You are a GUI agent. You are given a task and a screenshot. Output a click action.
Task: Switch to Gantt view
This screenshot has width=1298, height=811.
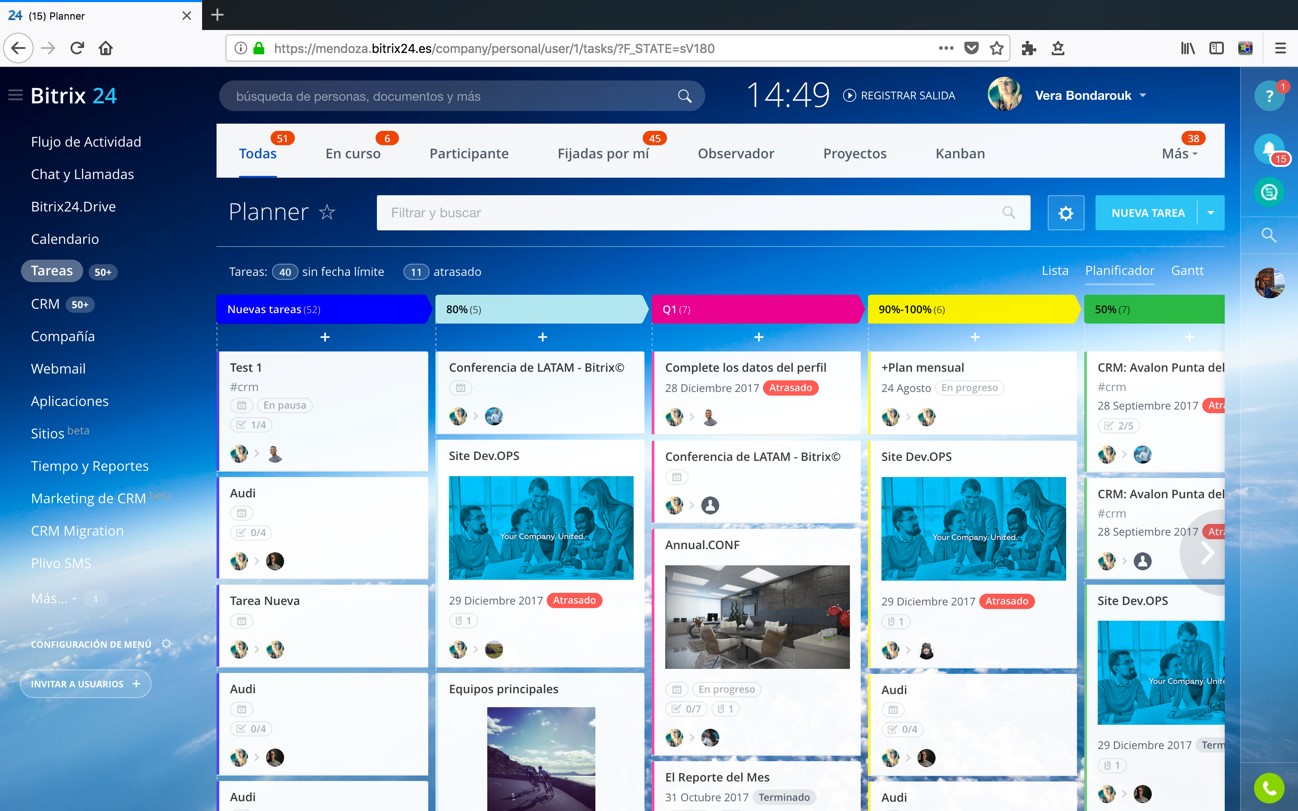pyautogui.click(x=1187, y=271)
